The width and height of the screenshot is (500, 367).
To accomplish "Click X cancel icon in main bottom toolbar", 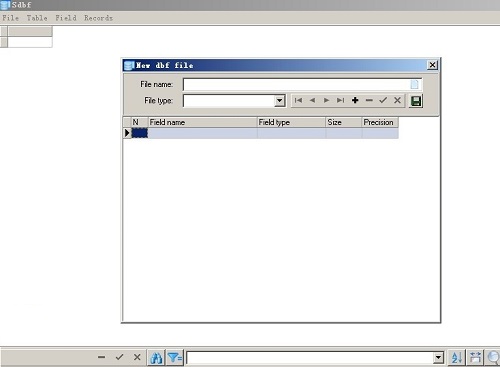I will point(137,357).
